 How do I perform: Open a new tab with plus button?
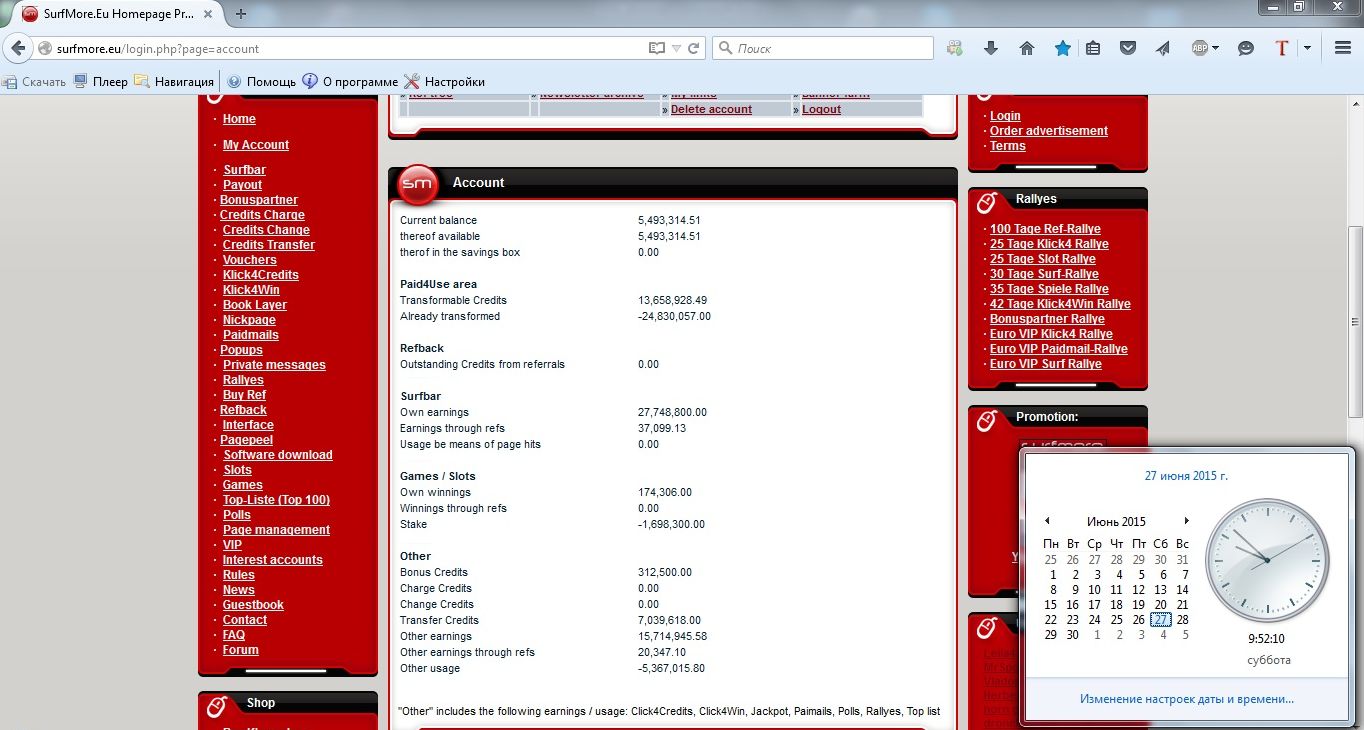(x=241, y=14)
